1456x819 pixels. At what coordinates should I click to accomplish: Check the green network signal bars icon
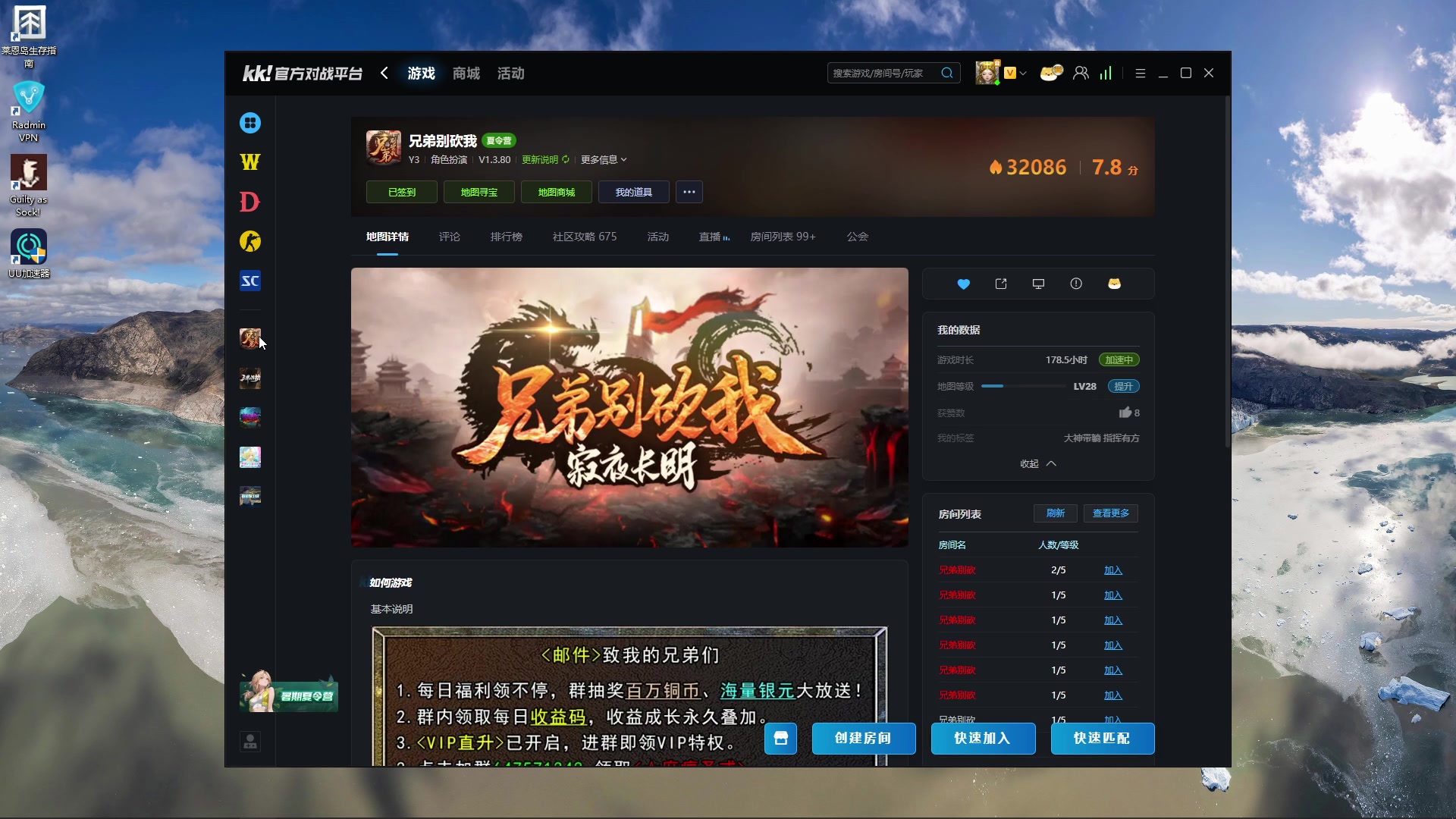tap(1106, 73)
